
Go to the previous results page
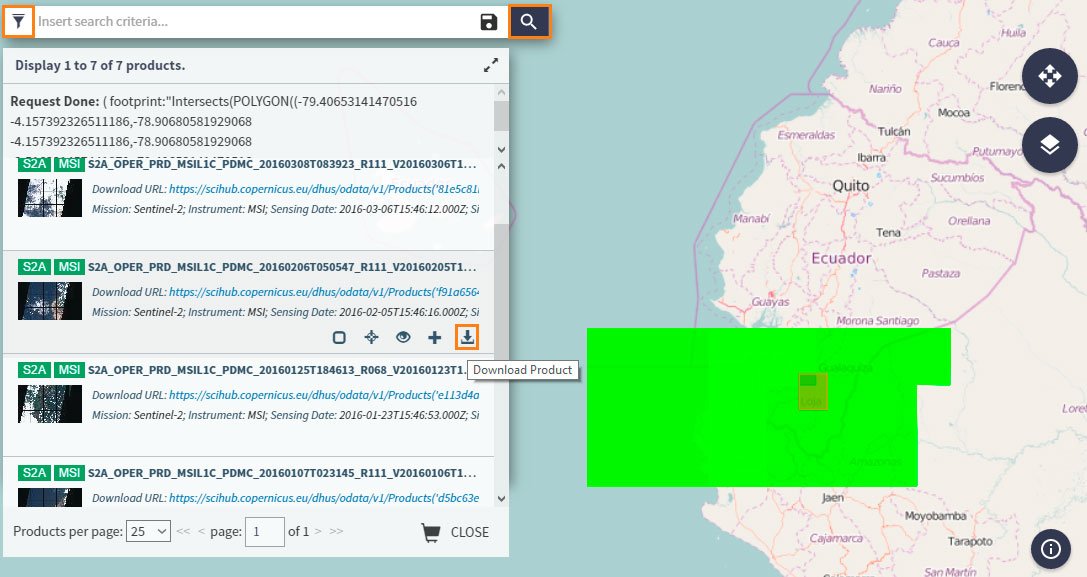pyautogui.click(x=202, y=531)
